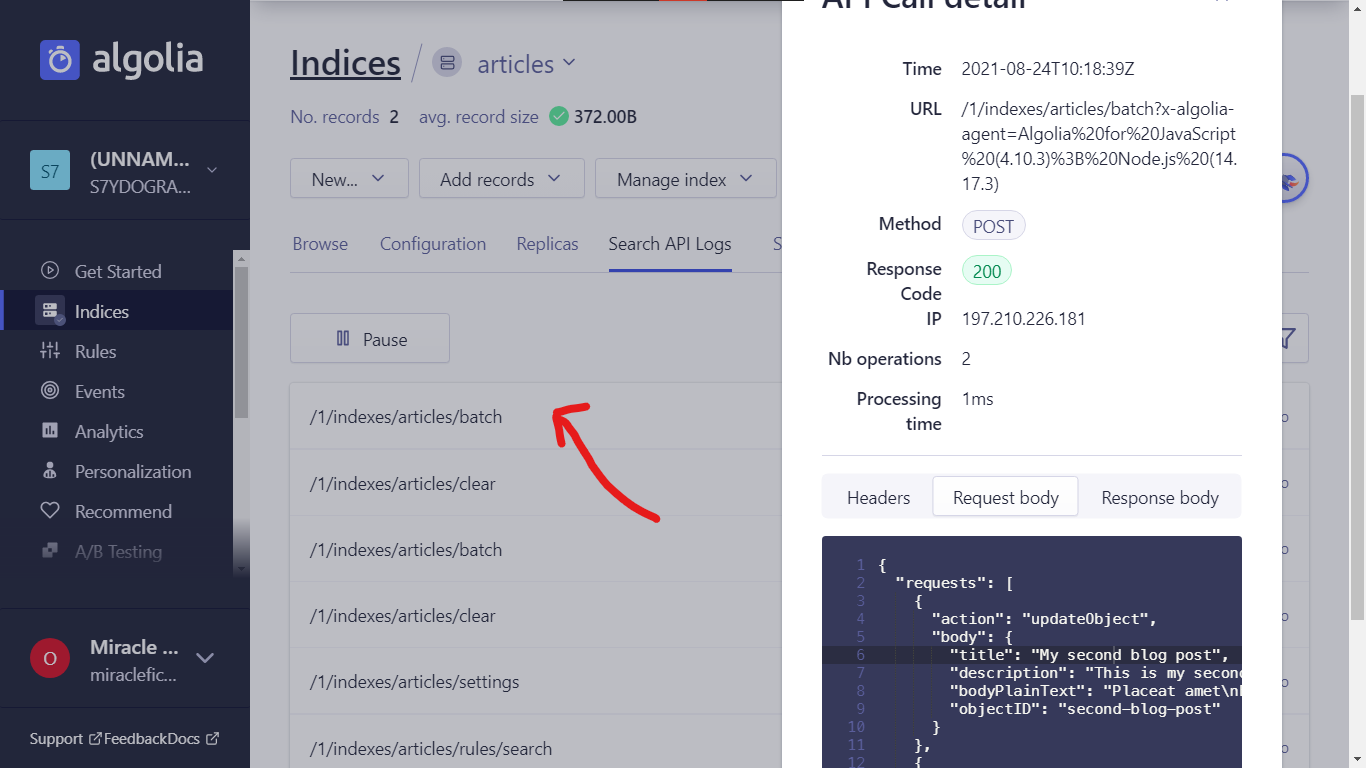Image resolution: width=1366 pixels, height=768 pixels.
Task: Open the New... dropdown
Action: coord(349,178)
